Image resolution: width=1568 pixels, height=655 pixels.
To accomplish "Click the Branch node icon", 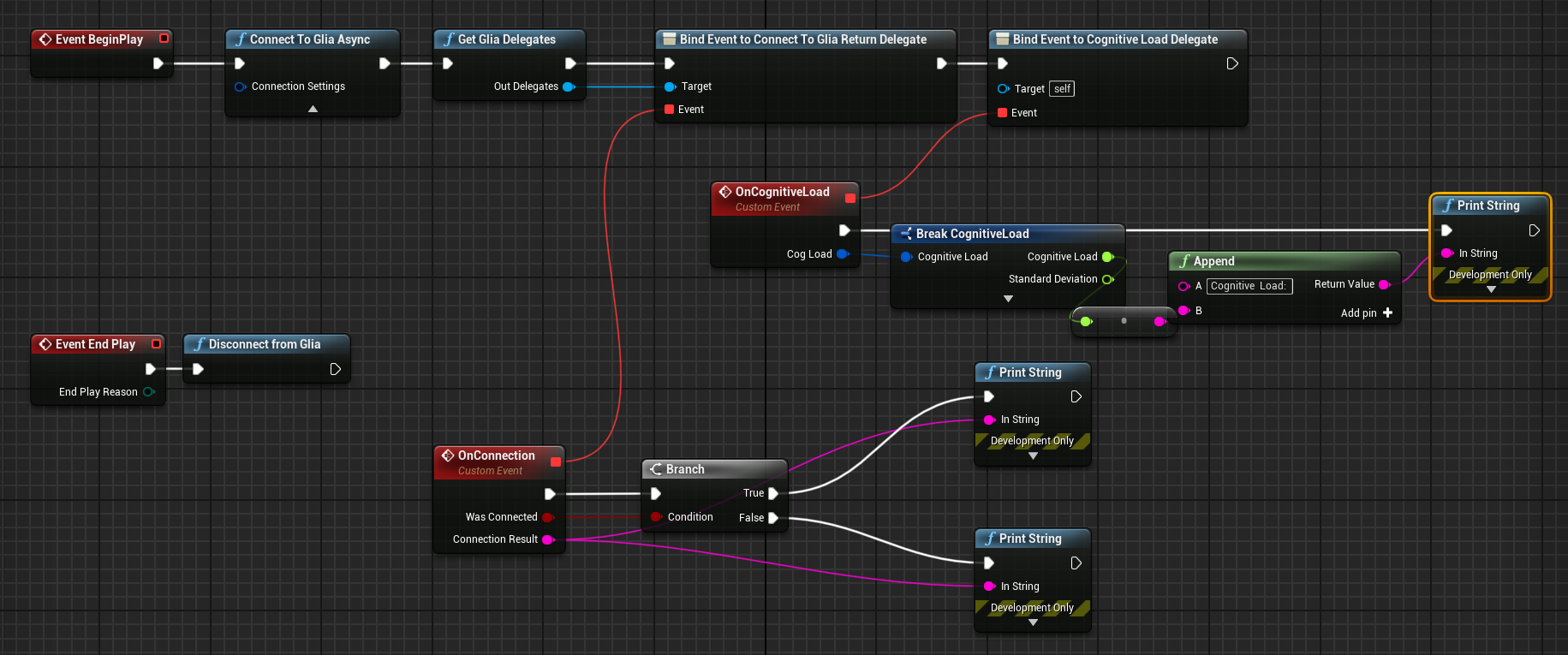I will click(656, 469).
